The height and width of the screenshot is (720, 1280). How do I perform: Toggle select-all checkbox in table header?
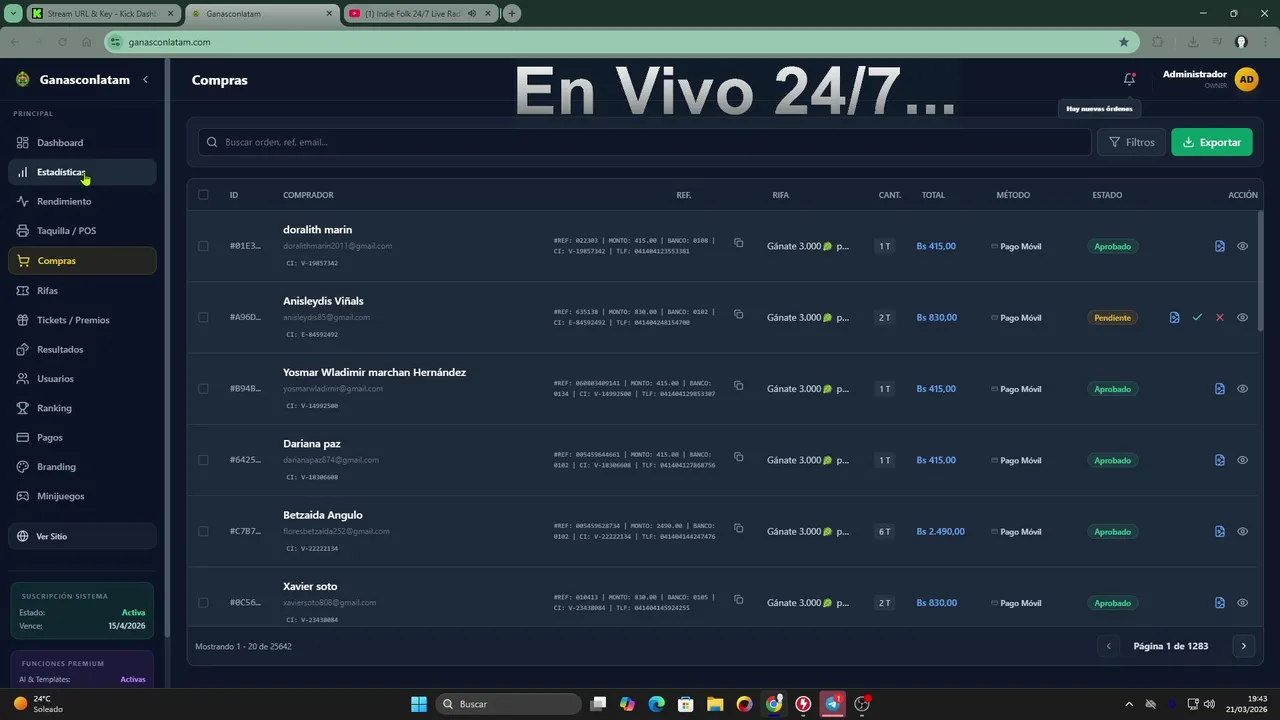click(x=203, y=195)
